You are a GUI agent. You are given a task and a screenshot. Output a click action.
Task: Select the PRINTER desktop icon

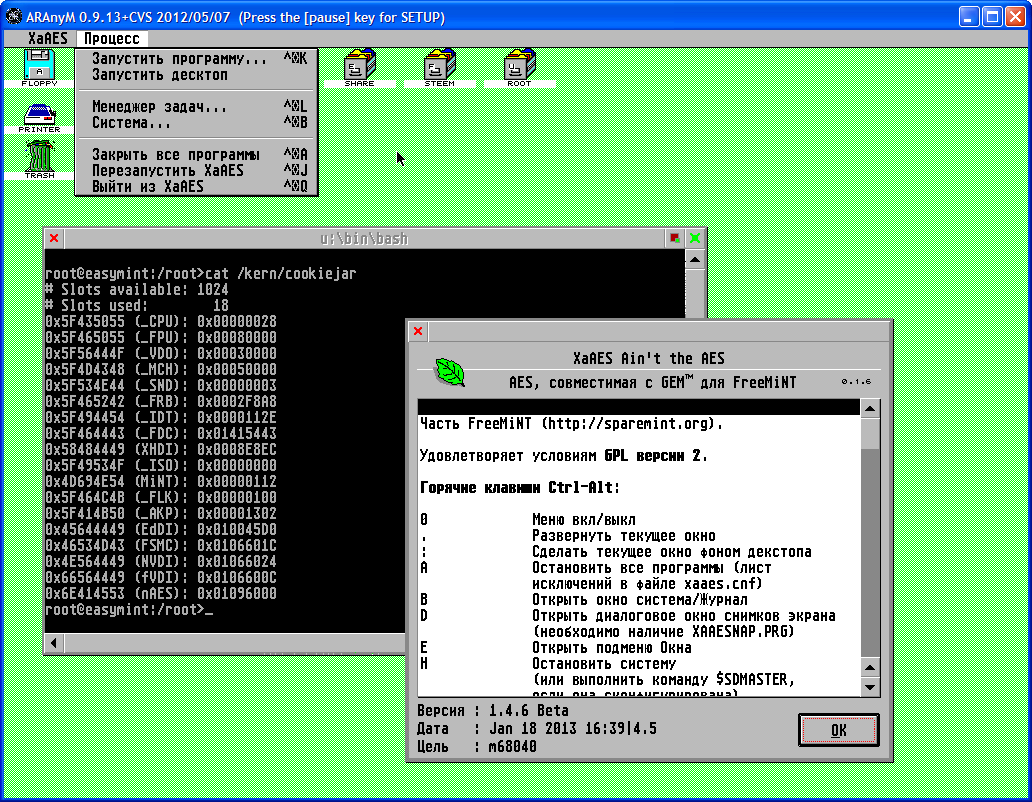tap(39, 118)
